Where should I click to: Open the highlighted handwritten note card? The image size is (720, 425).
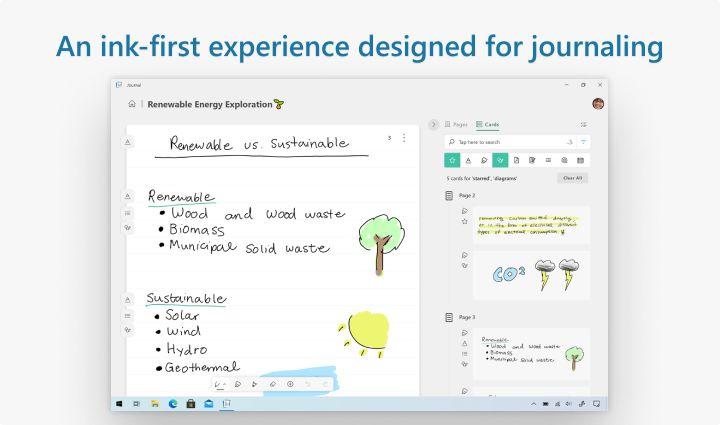pos(531,225)
